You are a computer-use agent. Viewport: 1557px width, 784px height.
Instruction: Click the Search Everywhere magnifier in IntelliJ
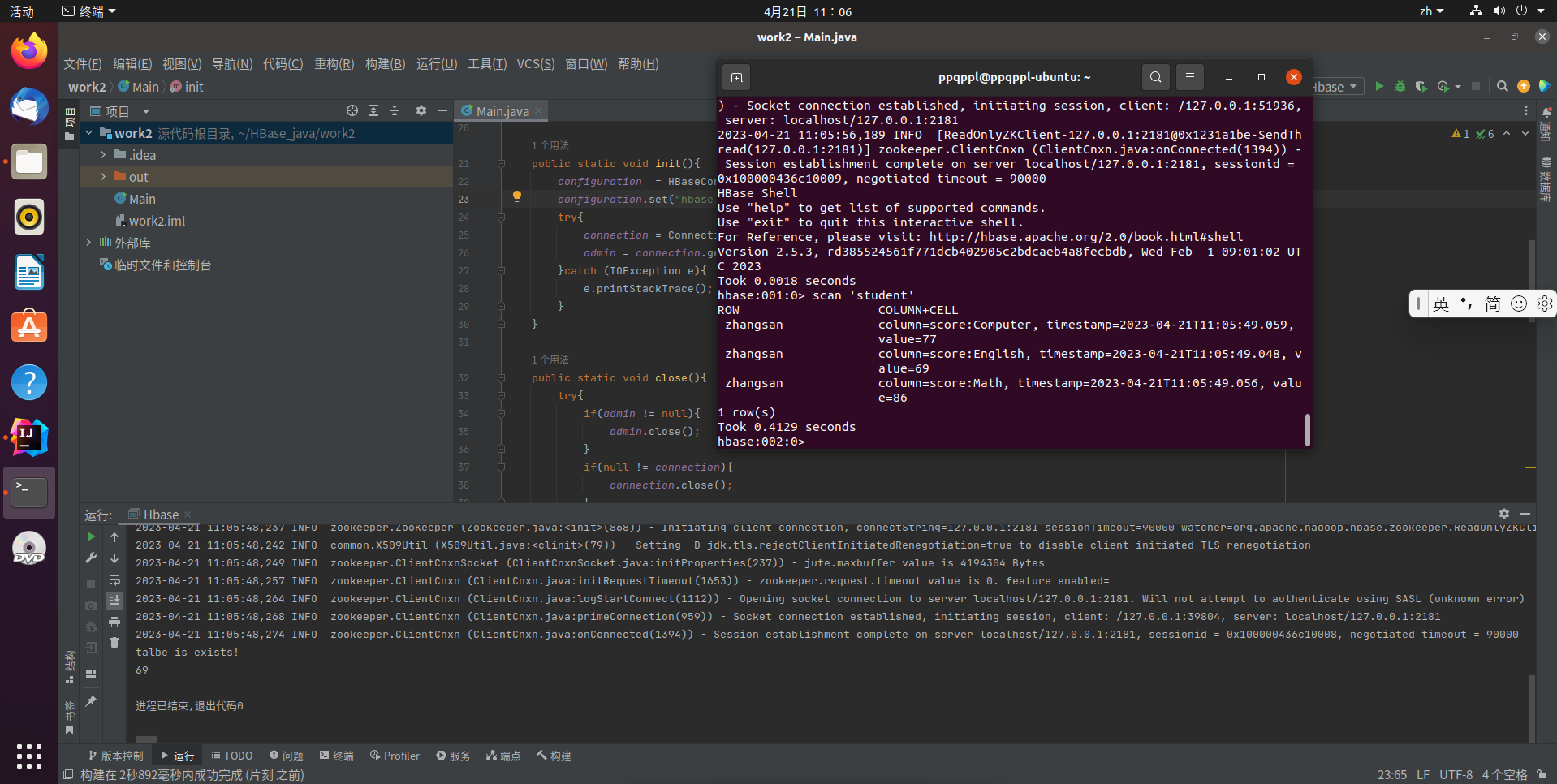1503,86
